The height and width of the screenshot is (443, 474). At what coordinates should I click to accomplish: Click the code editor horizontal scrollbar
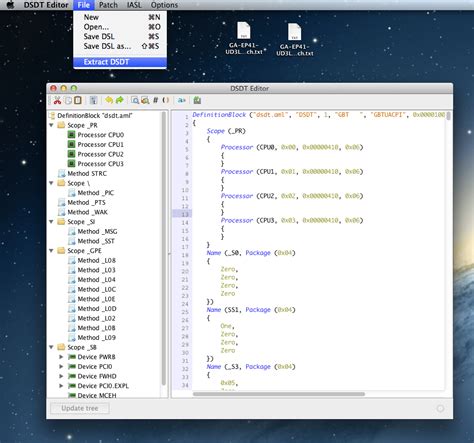pyautogui.click(x=279, y=394)
